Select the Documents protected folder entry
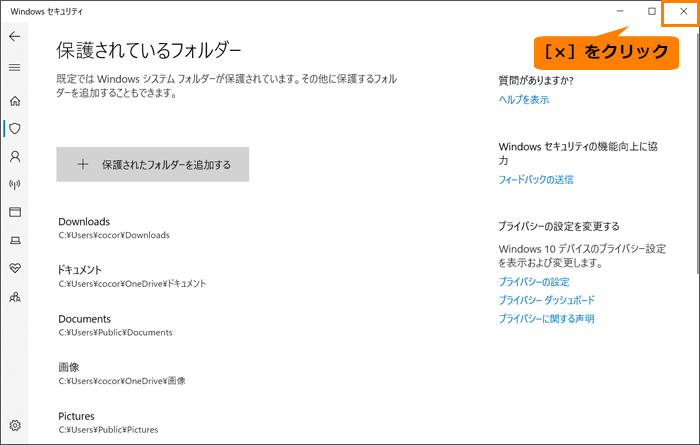This screenshot has height=445, width=700. tap(115, 325)
